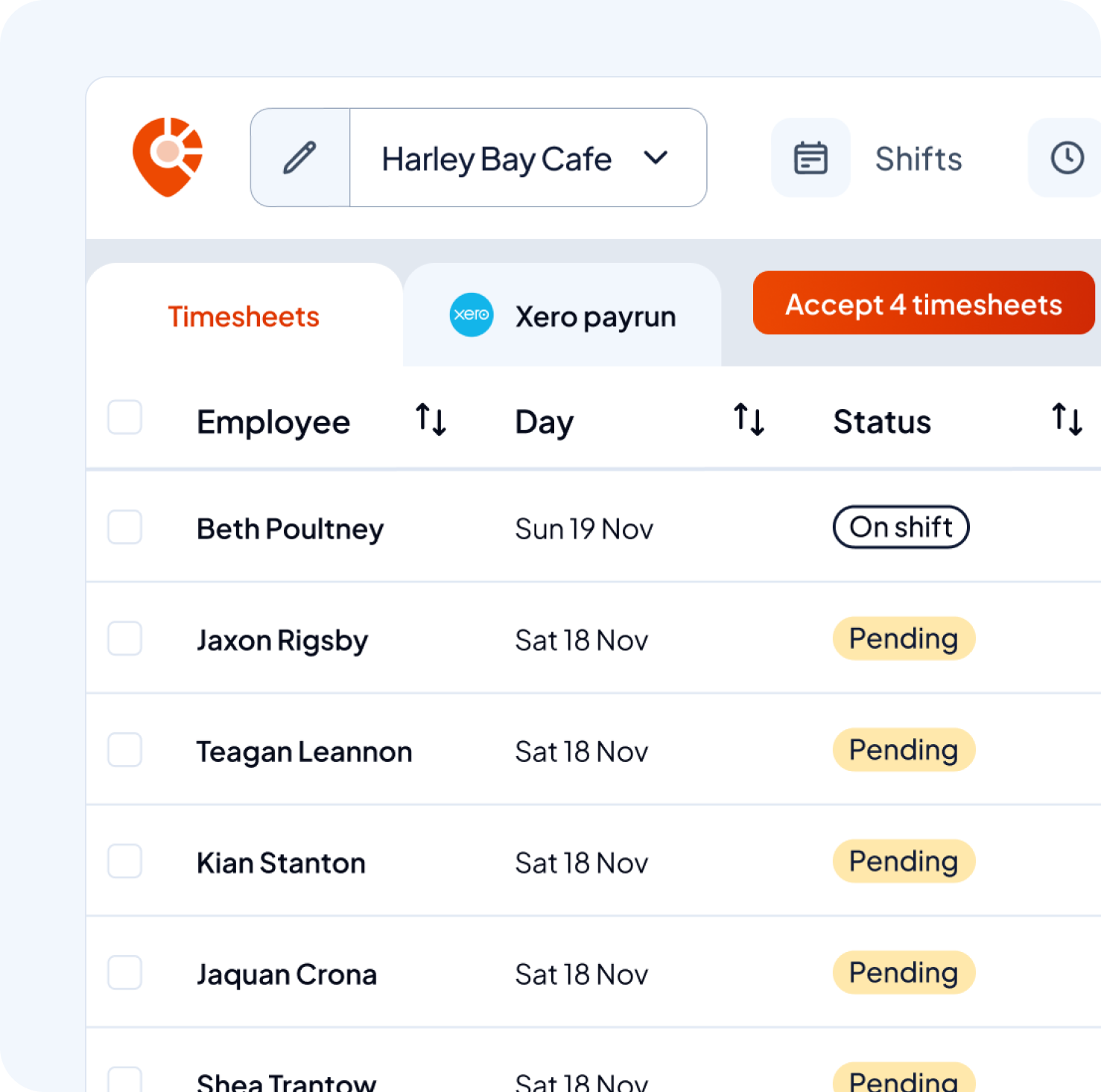Click Accept 4 timesheets

click(924, 303)
